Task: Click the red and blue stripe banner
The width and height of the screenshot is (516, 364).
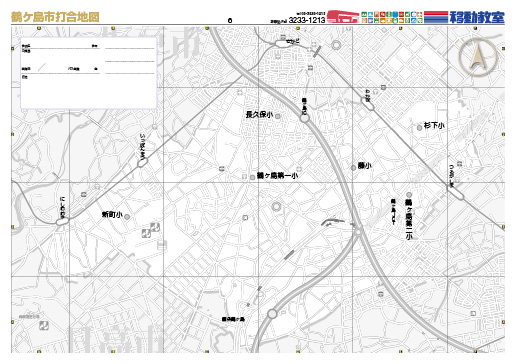Action: (x=436, y=17)
